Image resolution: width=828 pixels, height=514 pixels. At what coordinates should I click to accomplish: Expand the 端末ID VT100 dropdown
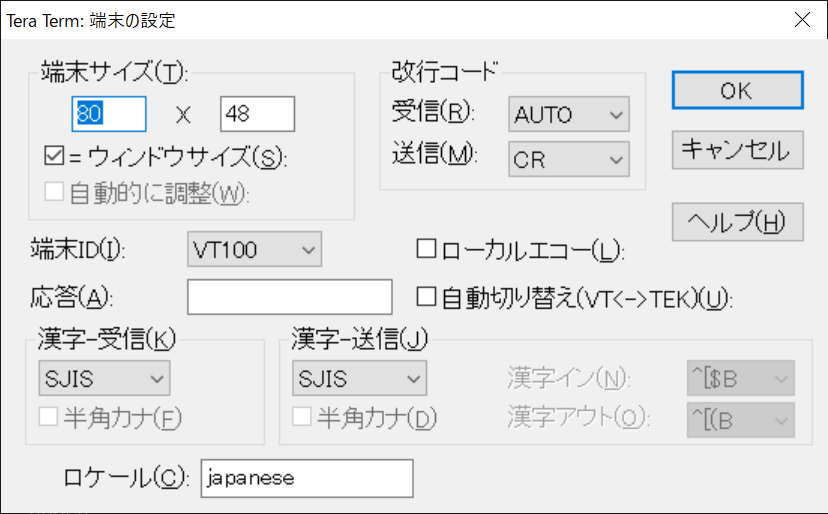pos(255,249)
